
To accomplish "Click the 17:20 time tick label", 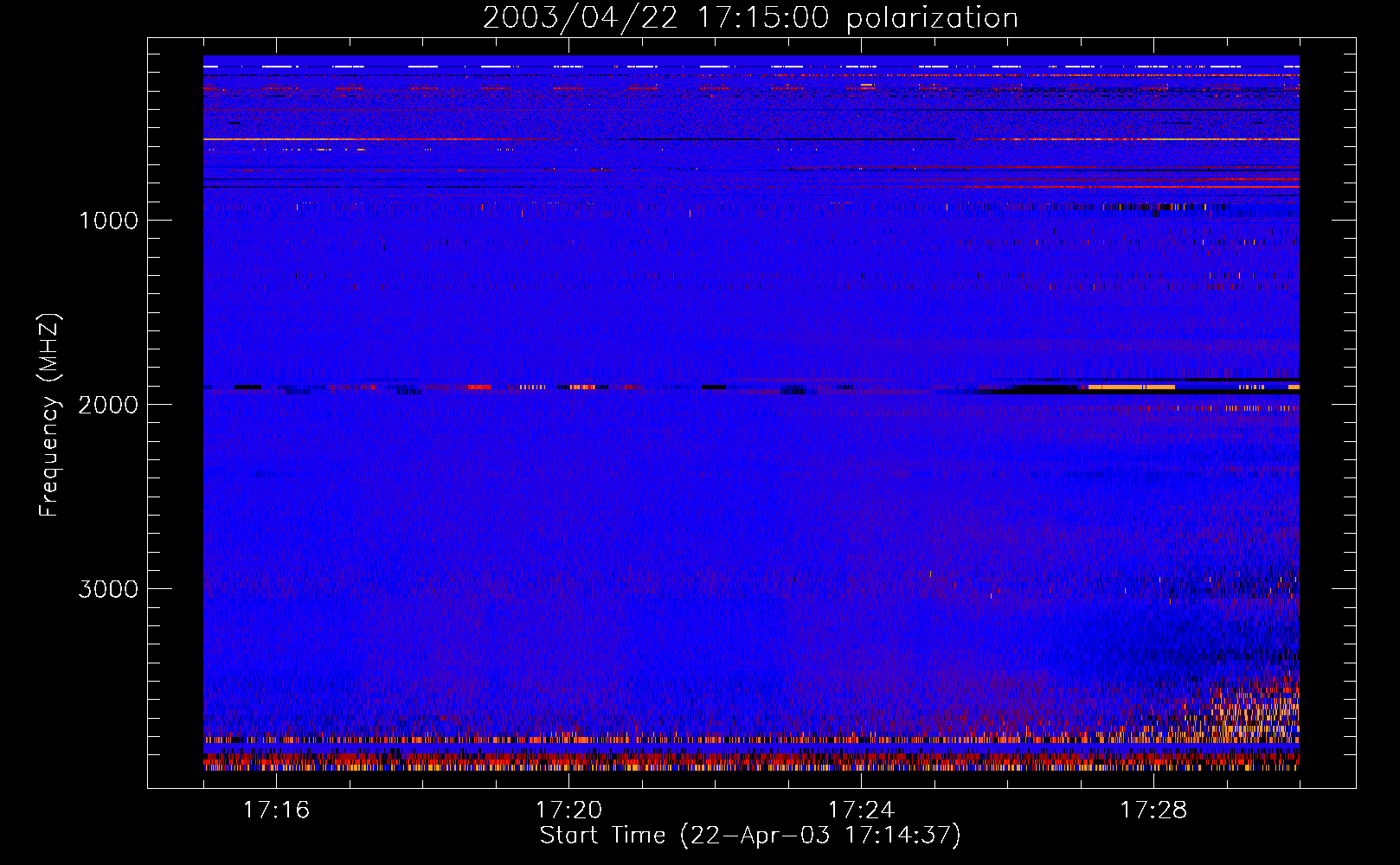I will coord(568,810).
